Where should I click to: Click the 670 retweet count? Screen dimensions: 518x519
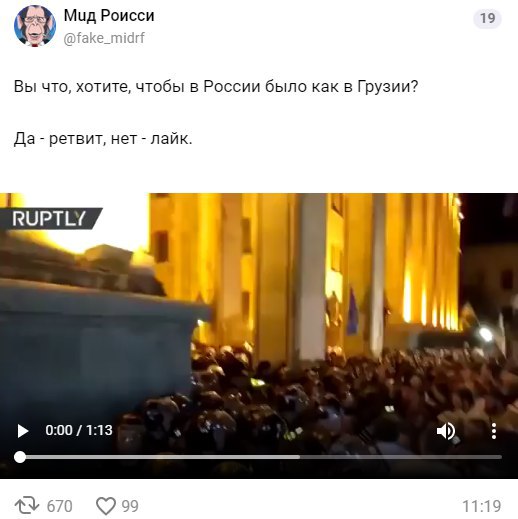(x=60, y=506)
